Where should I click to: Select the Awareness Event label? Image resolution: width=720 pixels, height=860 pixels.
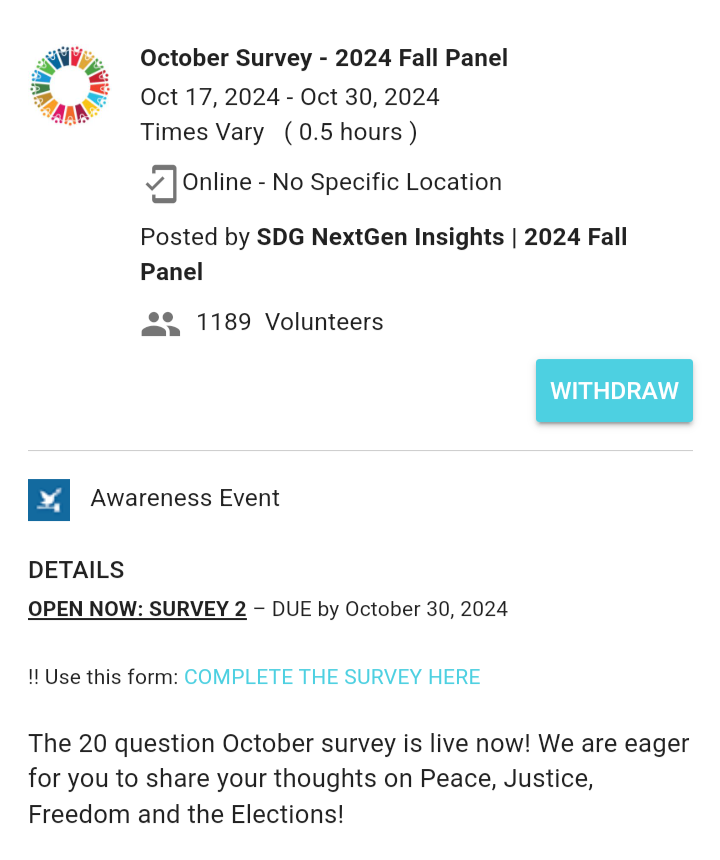[185, 498]
